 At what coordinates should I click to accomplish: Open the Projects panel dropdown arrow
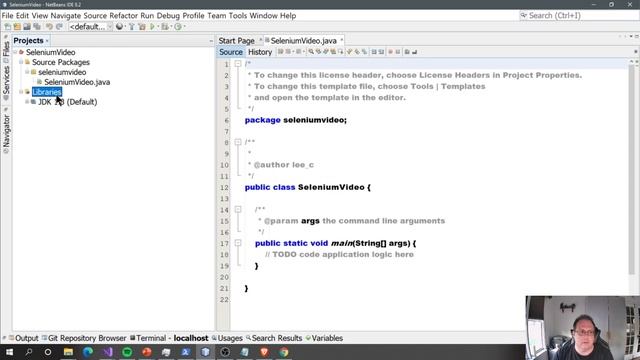click(47, 41)
